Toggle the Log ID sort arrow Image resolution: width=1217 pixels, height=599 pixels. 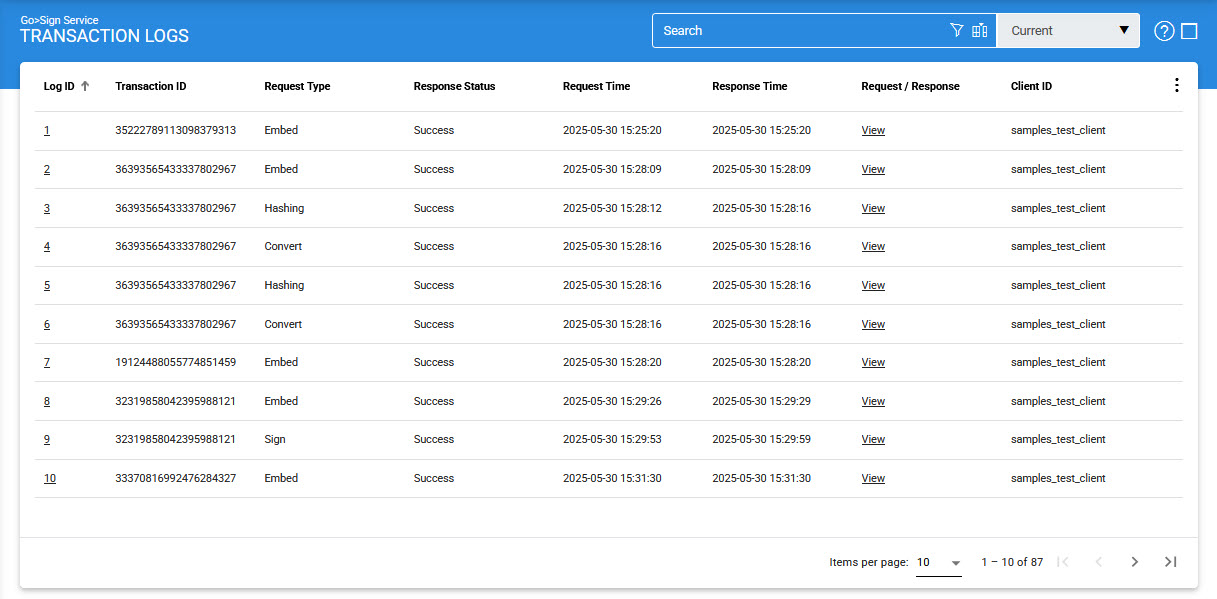point(85,86)
